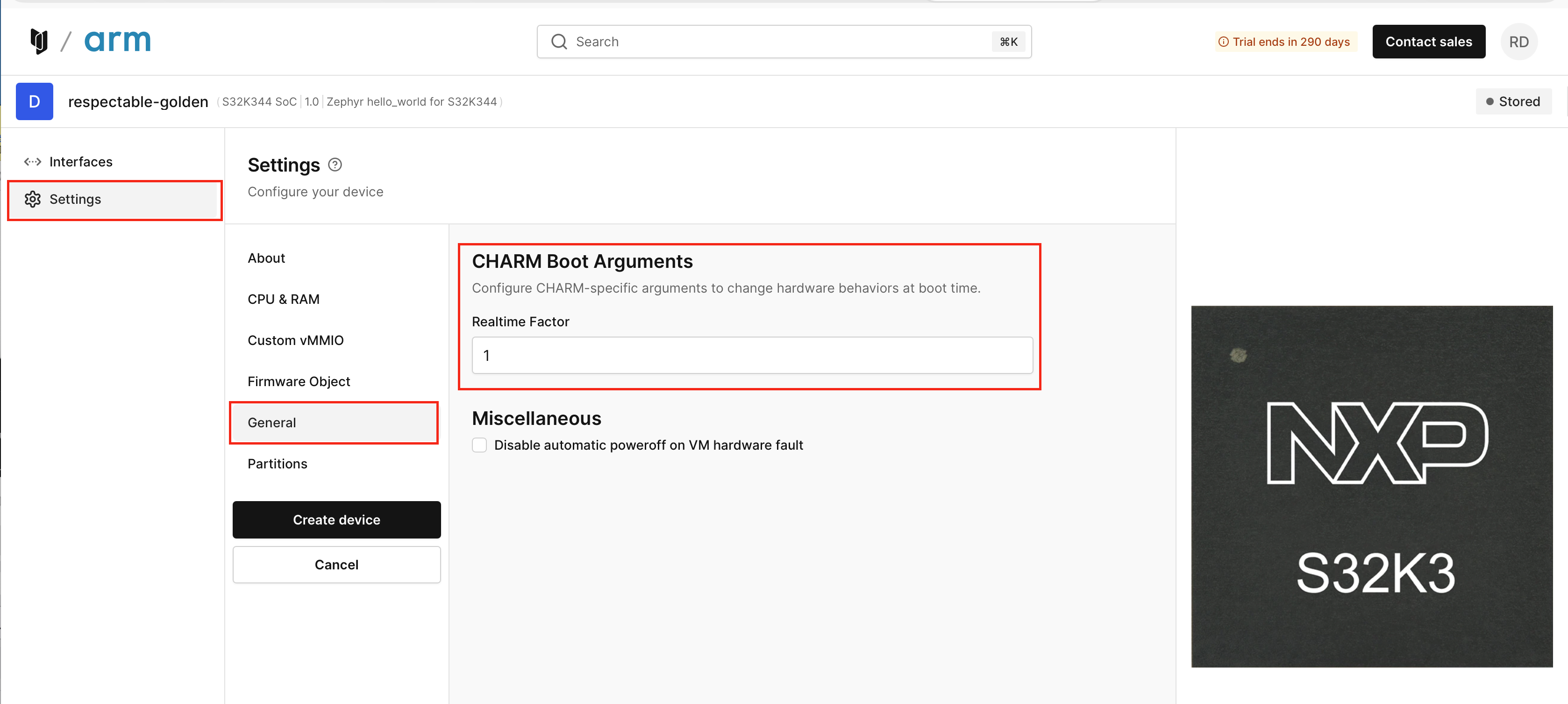Click the Miscellaneous heading

(537, 418)
